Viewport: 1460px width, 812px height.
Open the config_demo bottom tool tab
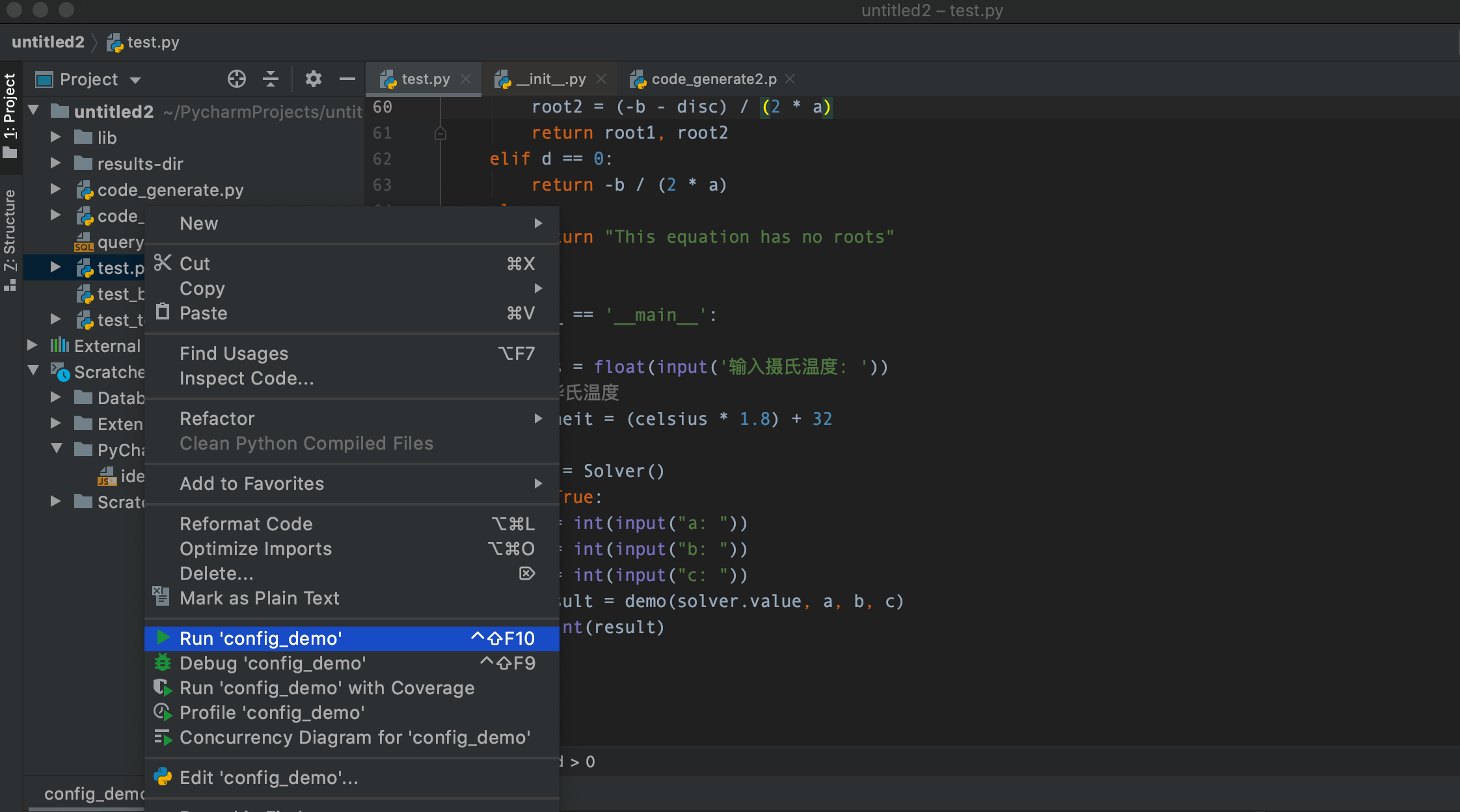point(94,793)
